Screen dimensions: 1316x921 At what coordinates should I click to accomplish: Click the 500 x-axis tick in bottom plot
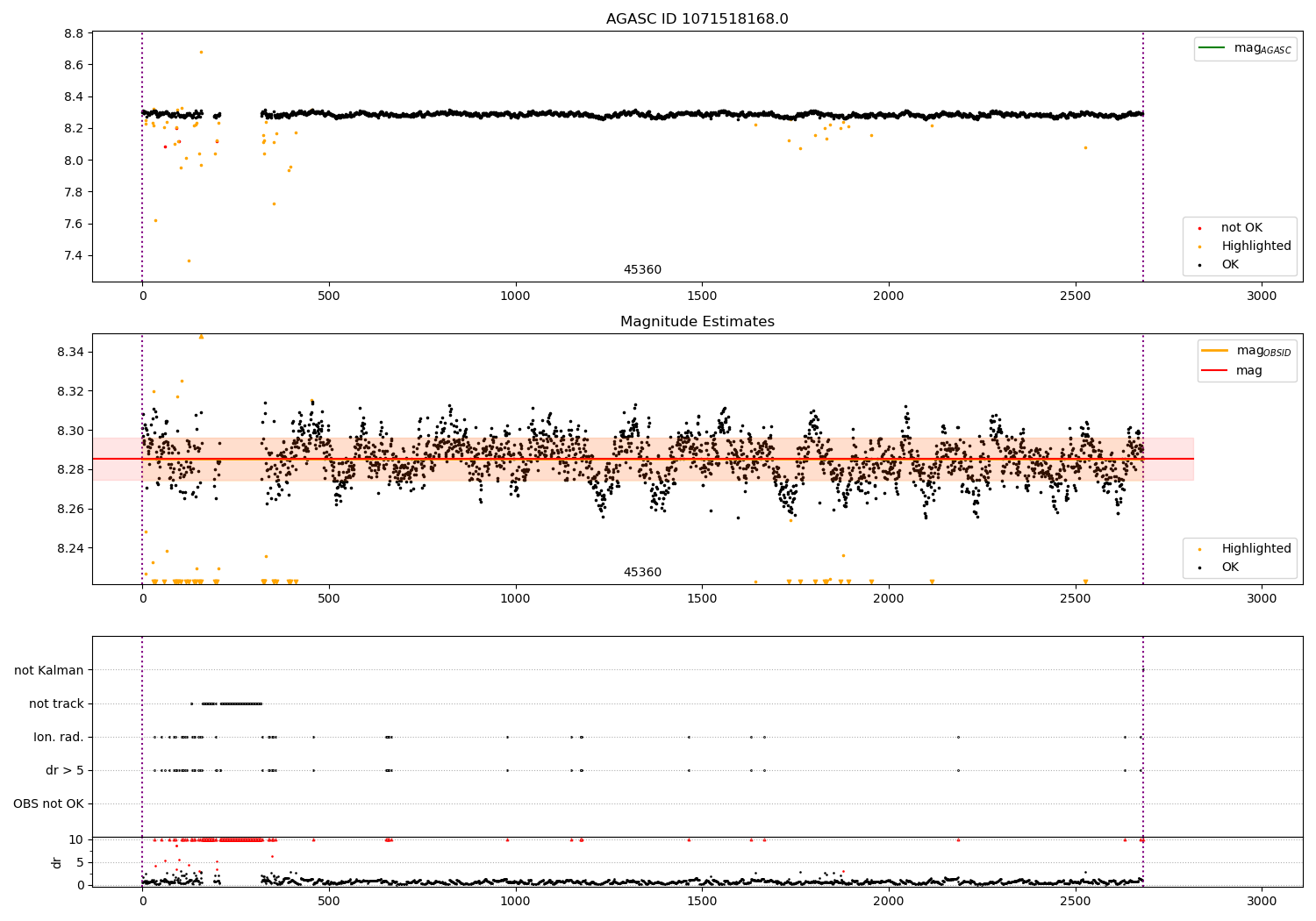pos(329,901)
